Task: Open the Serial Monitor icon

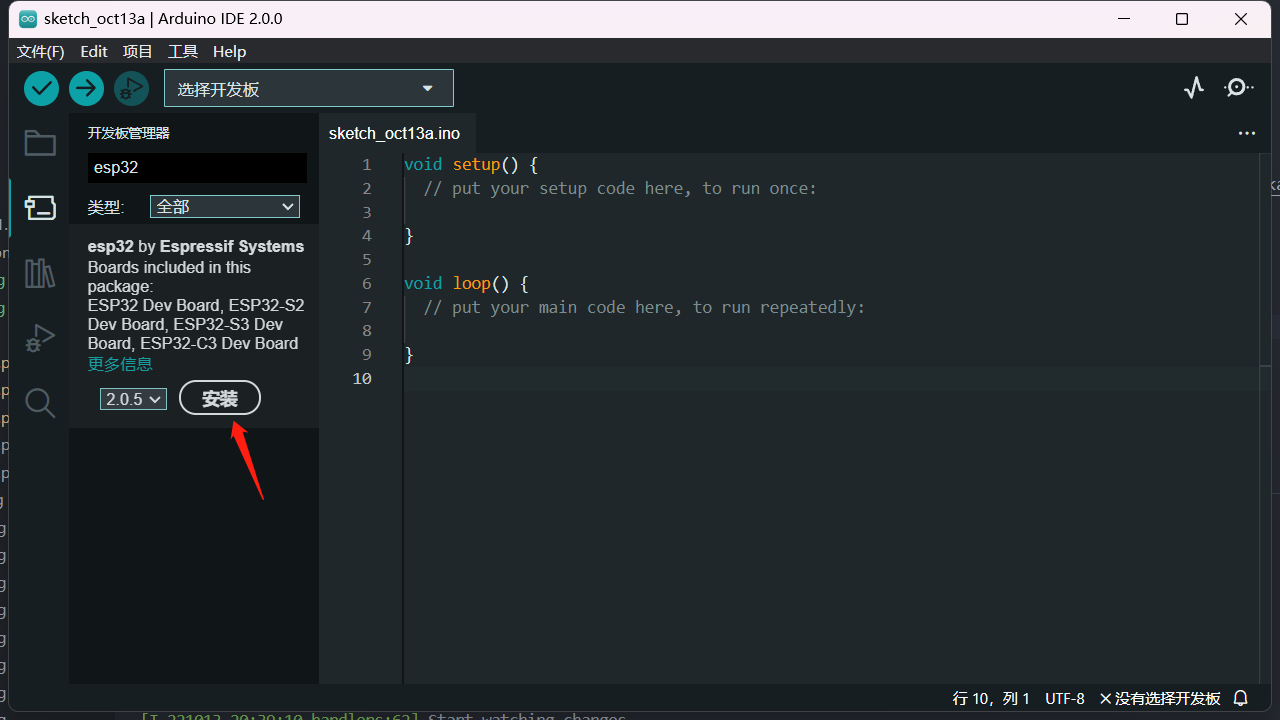Action: click(x=1239, y=88)
